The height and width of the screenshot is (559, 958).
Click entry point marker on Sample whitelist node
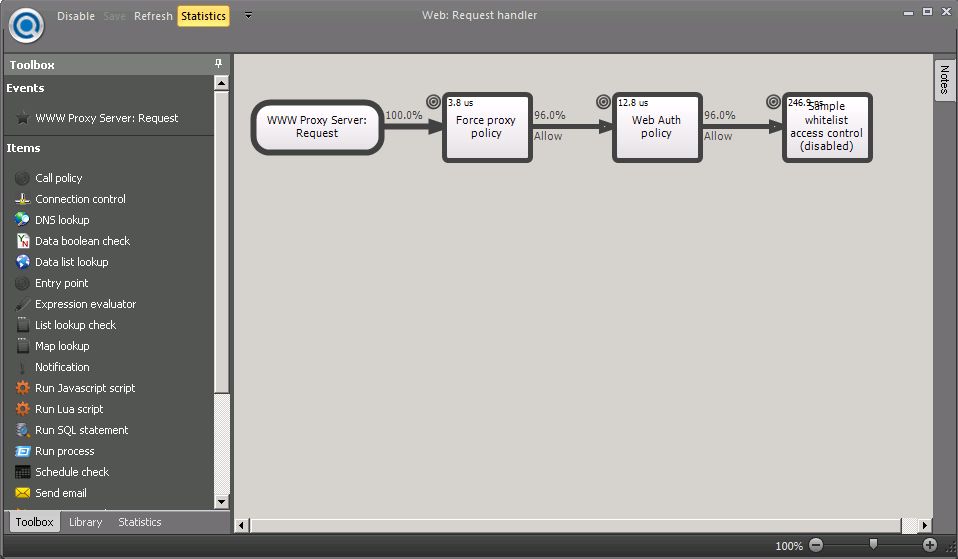773,101
